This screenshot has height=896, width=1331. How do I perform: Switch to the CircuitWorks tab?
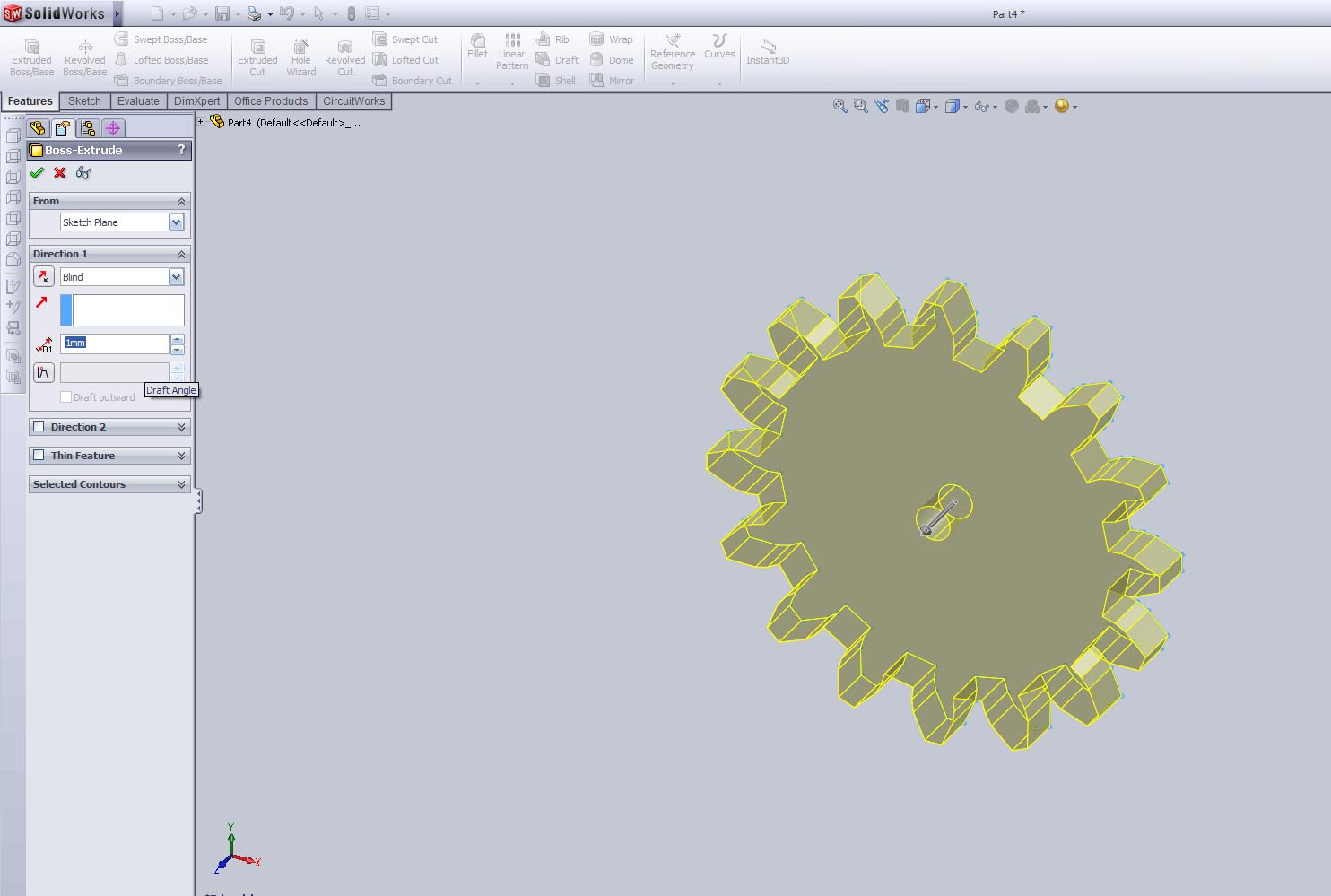353,101
